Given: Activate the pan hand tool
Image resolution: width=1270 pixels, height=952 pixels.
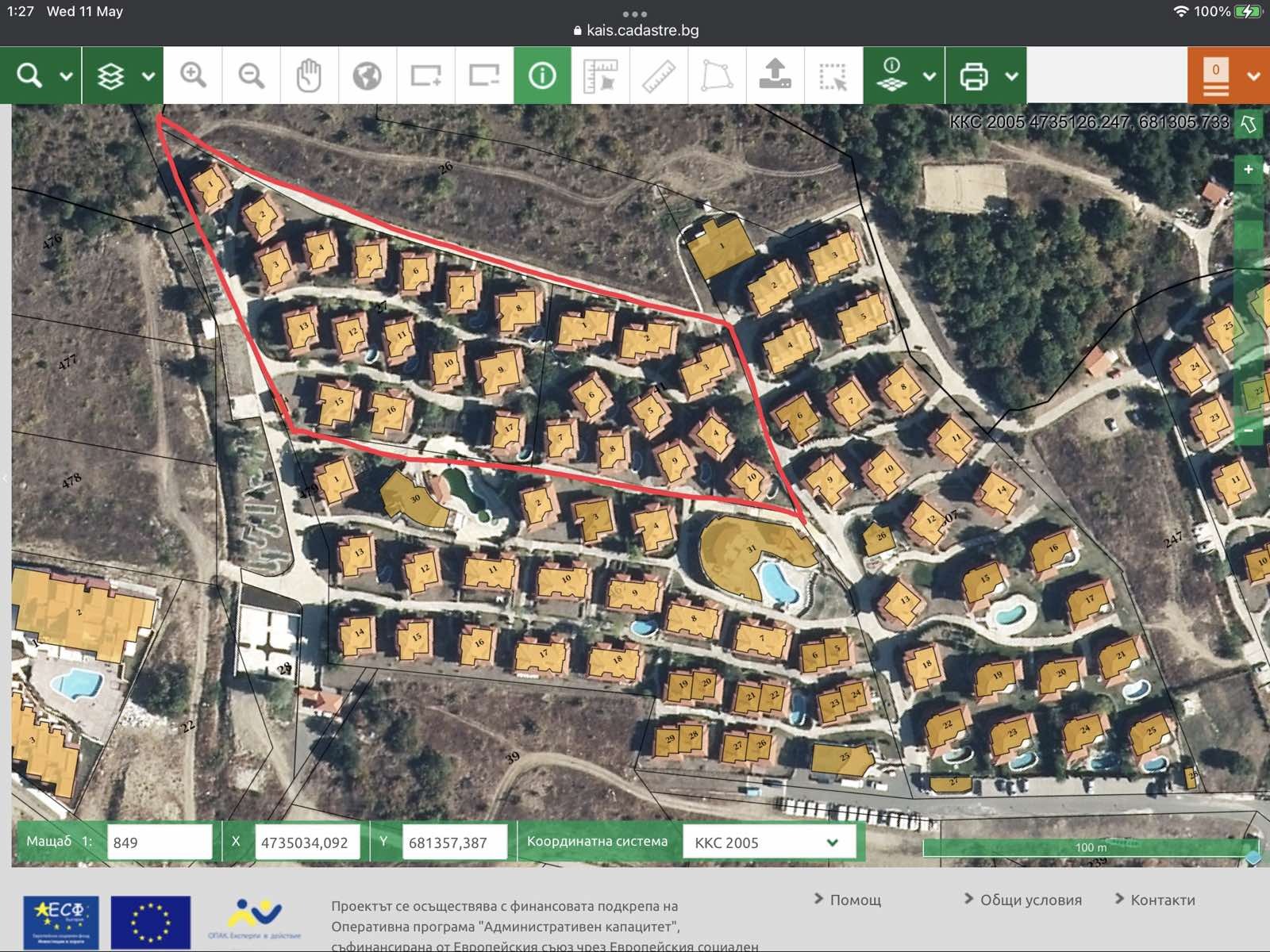Looking at the screenshot, I should pyautogui.click(x=309, y=76).
